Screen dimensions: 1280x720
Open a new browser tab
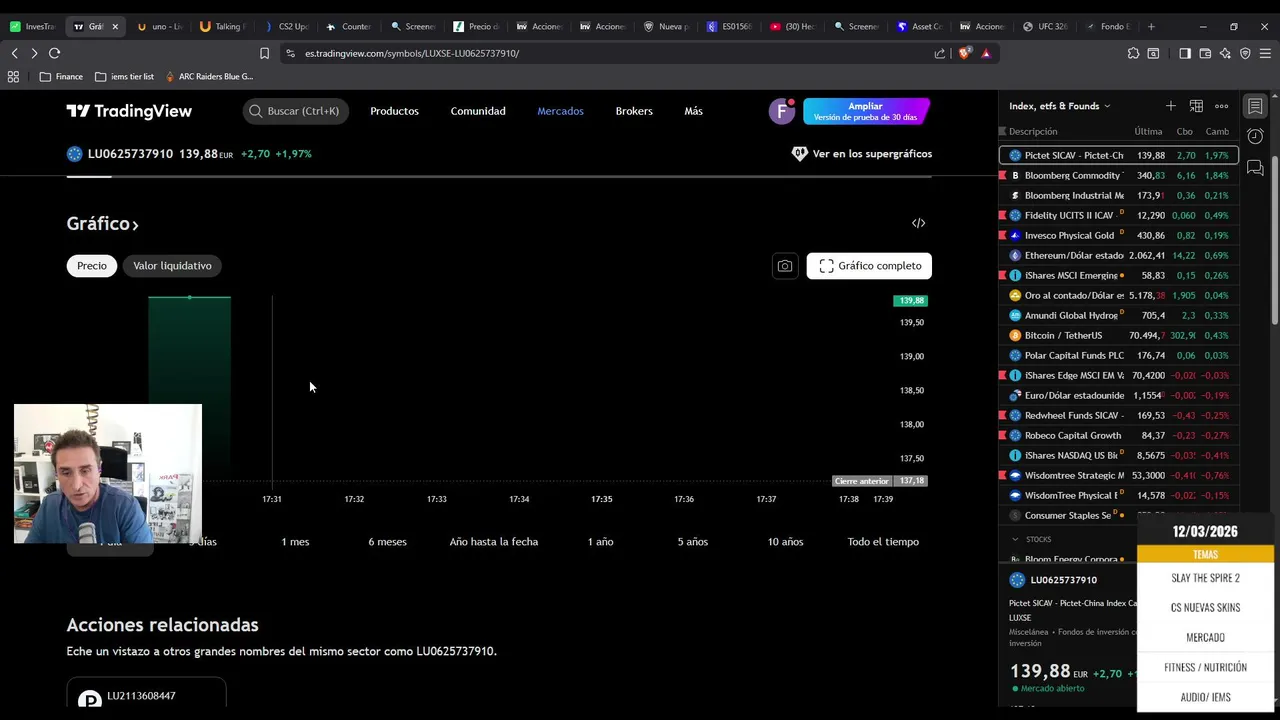1151,27
